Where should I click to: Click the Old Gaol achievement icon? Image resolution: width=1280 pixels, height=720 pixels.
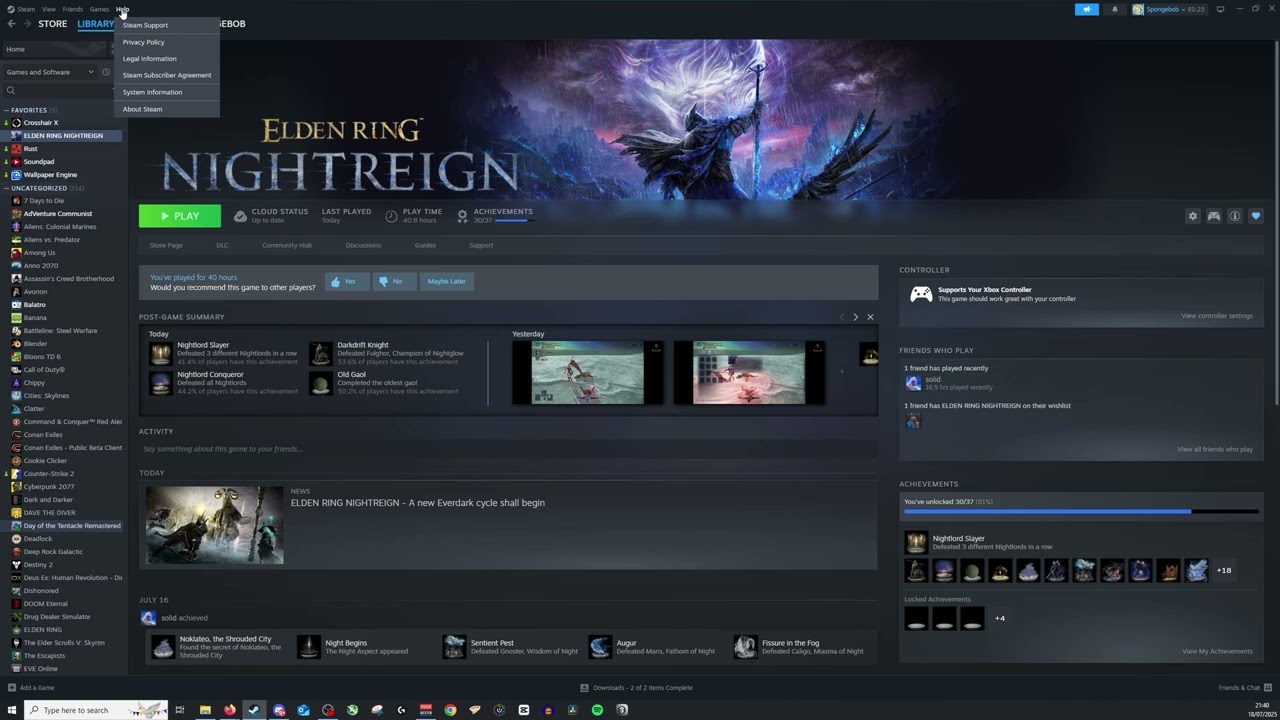click(320, 383)
